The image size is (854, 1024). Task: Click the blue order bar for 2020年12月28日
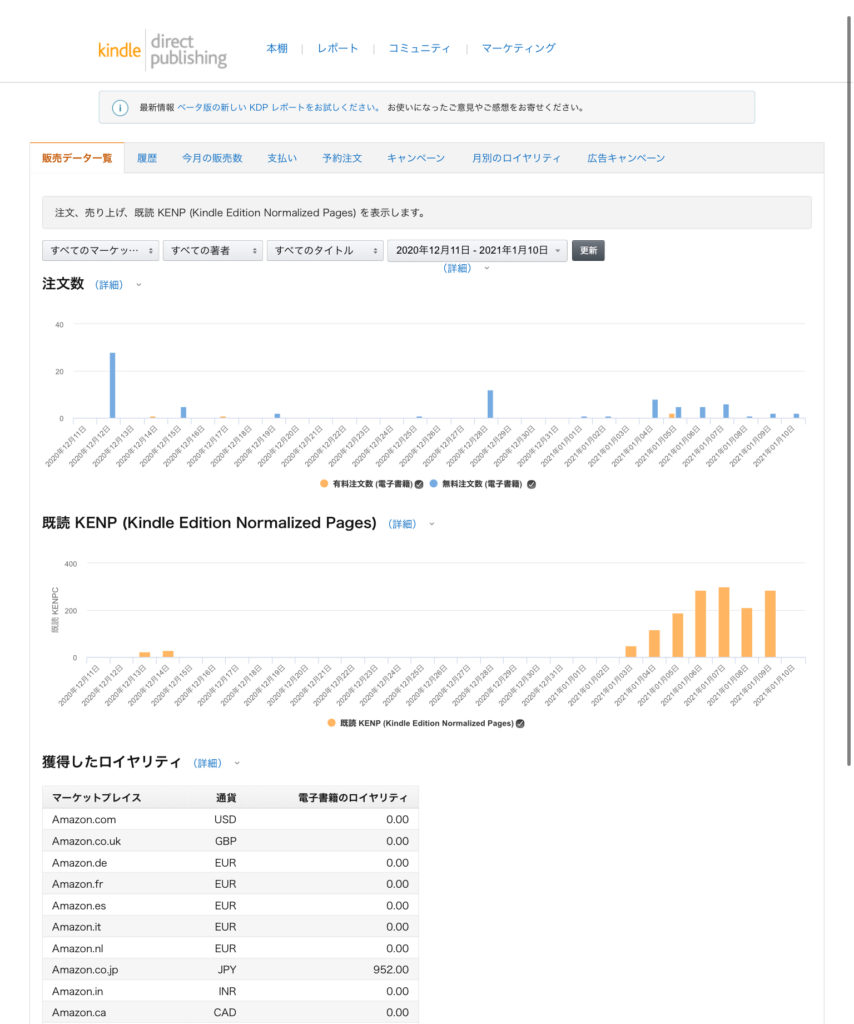point(490,404)
